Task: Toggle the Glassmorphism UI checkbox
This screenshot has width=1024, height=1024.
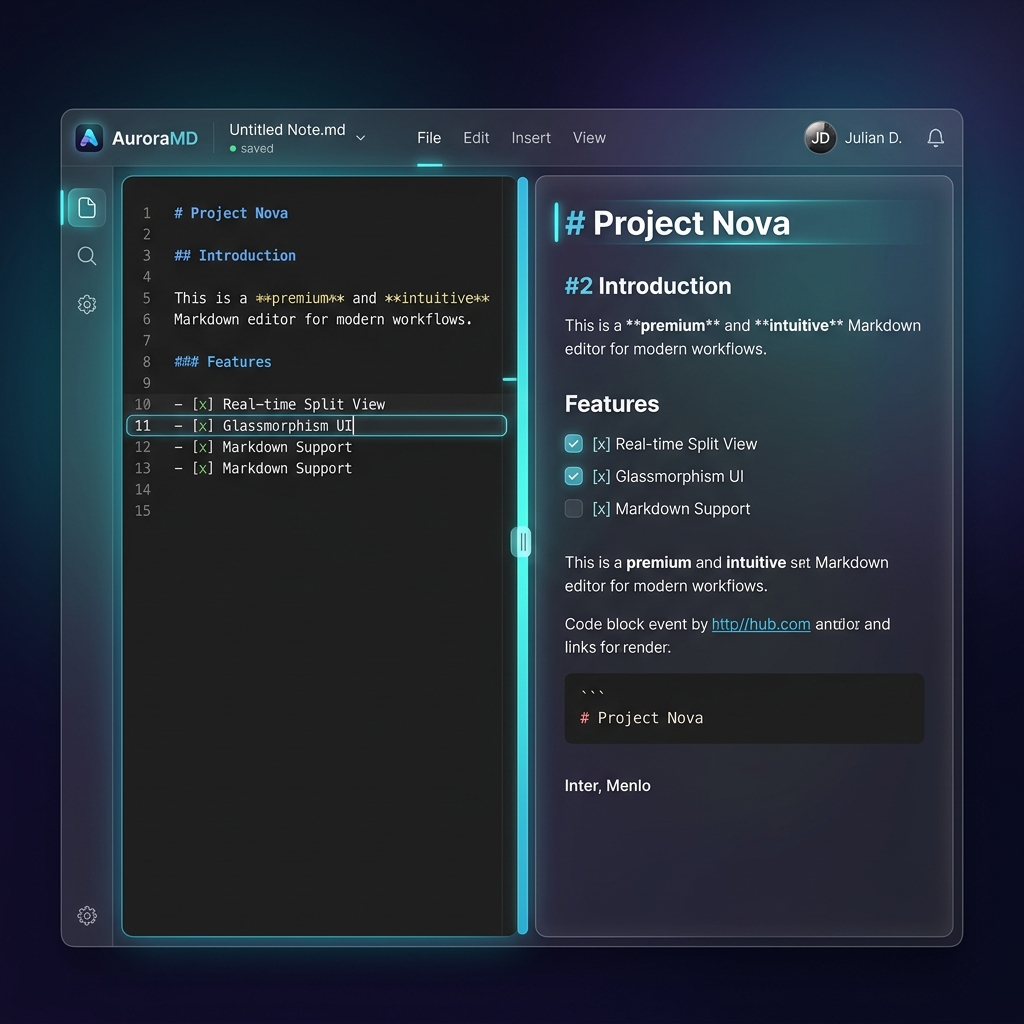Action: click(x=573, y=476)
